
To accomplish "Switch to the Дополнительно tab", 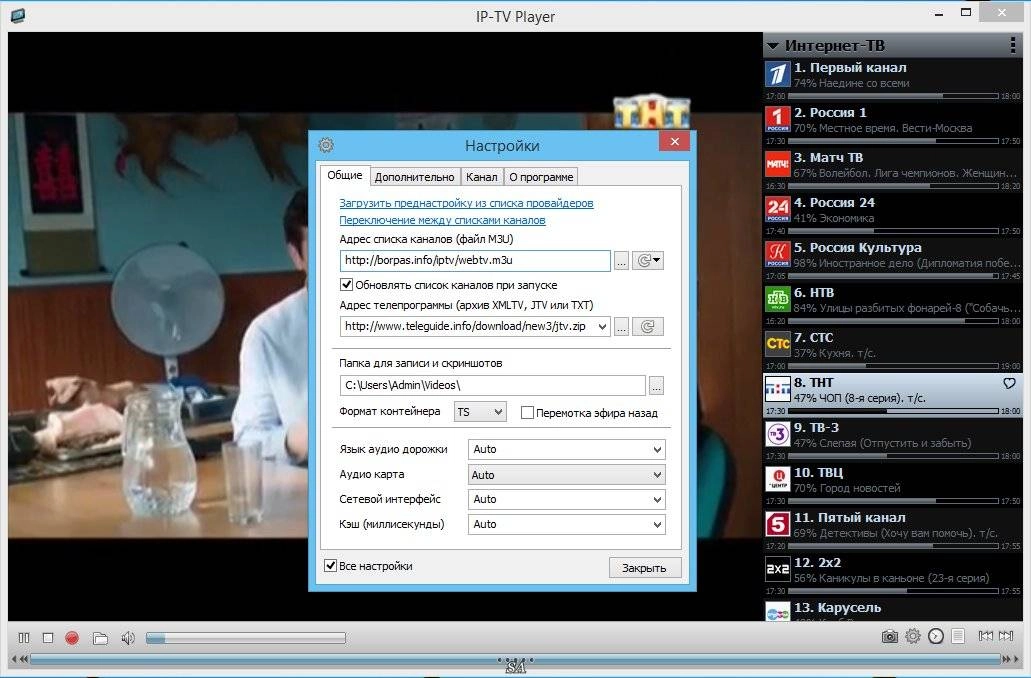I will (414, 177).
